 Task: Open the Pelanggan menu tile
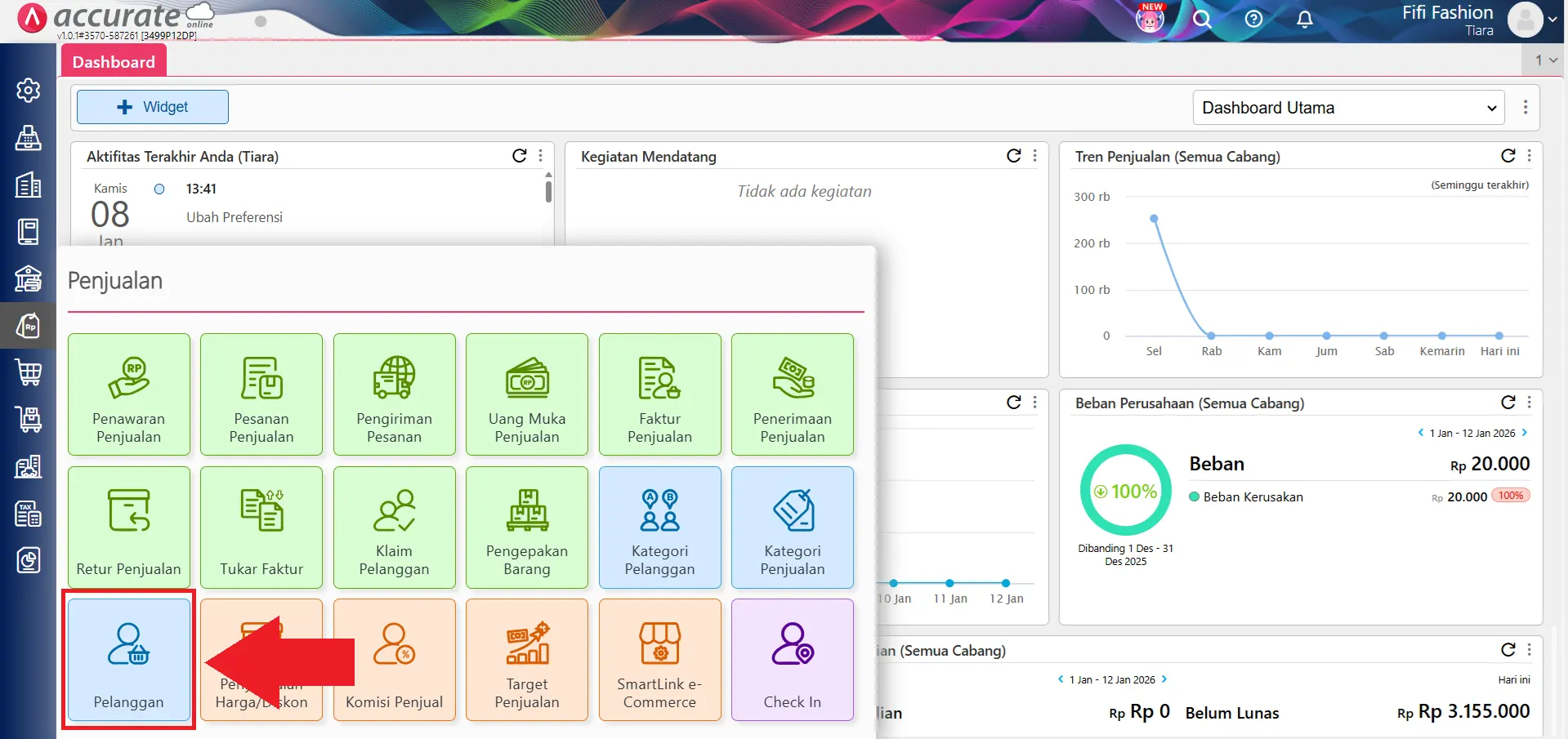(128, 659)
